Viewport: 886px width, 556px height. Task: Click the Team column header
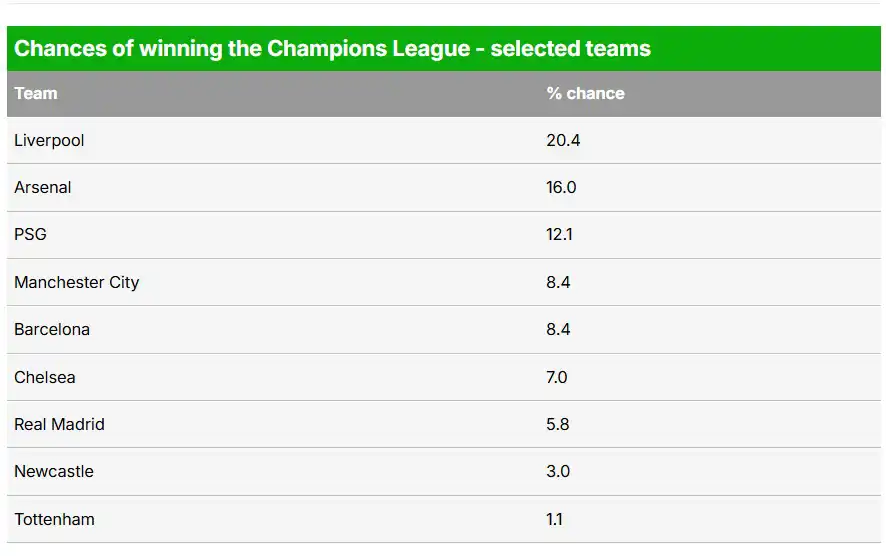[36, 93]
